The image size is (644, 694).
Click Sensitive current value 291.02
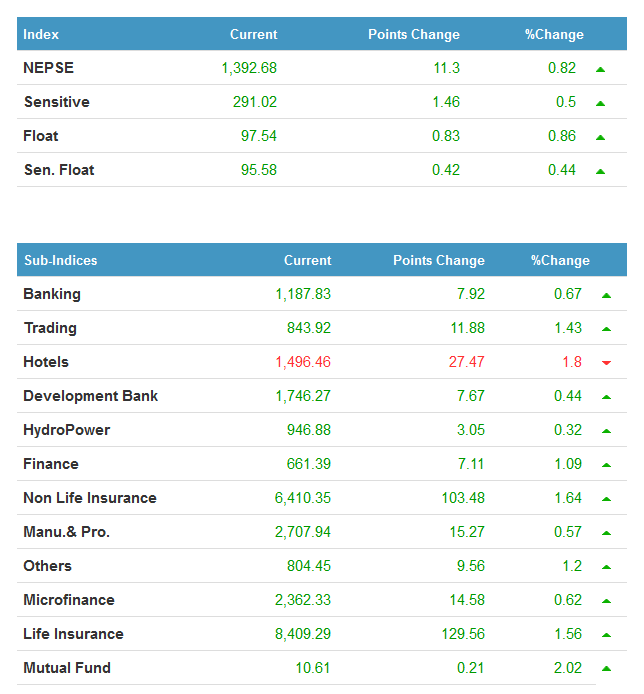click(x=255, y=102)
